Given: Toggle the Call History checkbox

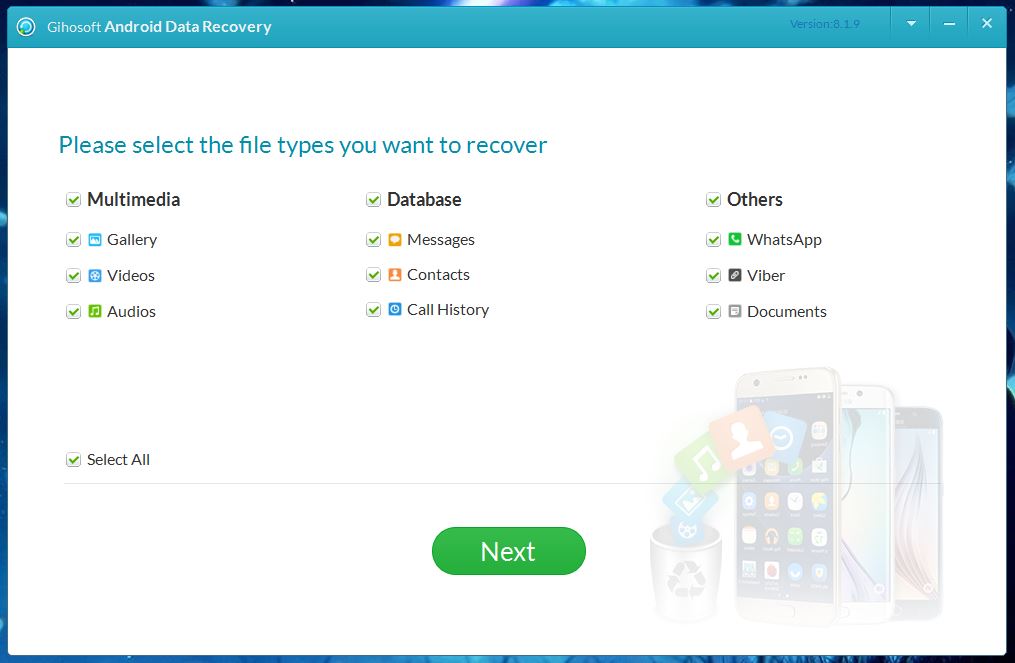Looking at the screenshot, I should tap(374, 309).
